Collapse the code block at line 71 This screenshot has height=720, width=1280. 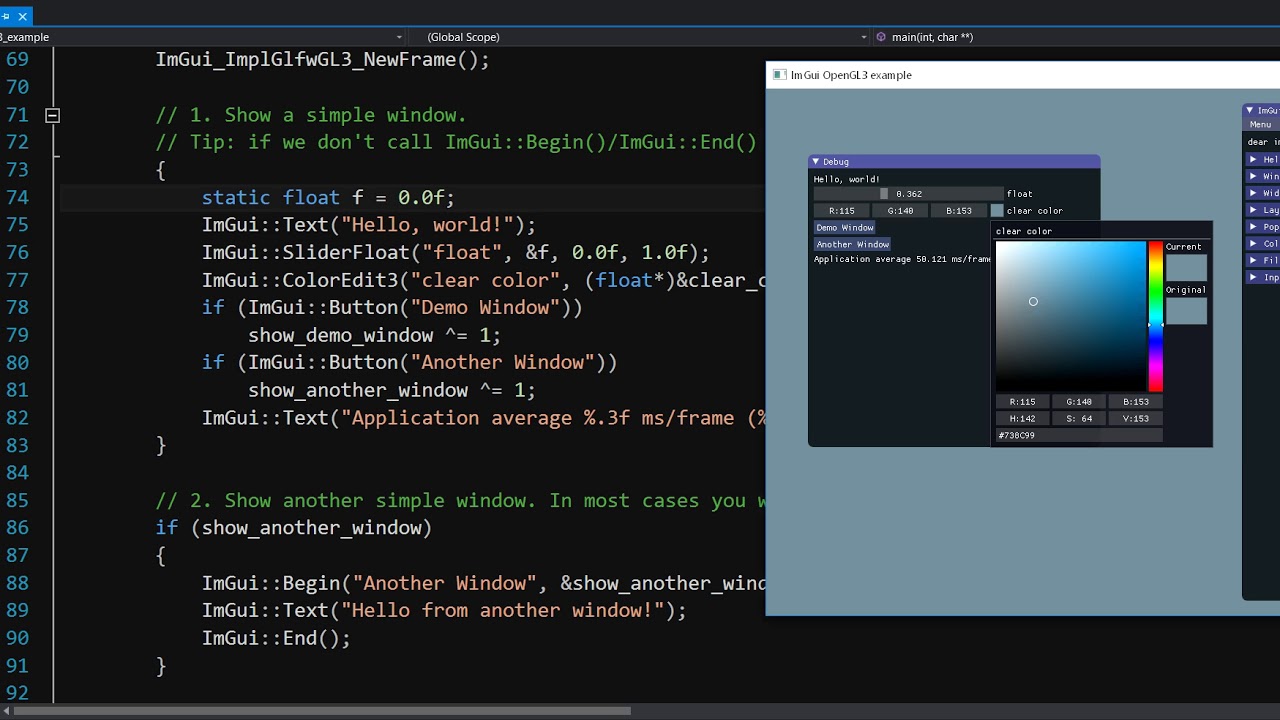(52, 115)
